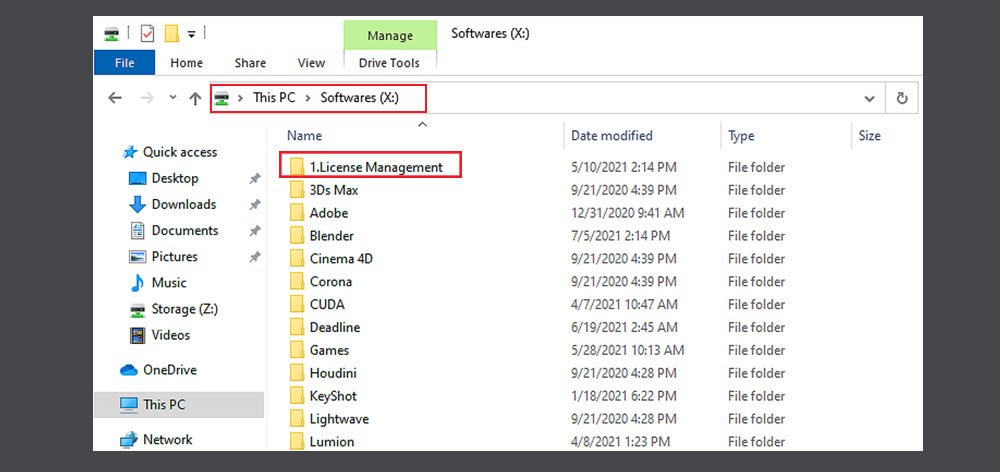Viewport: 1000px width, 472px height.
Task: Click This PC in the address bar
Action: pyautogui.click(x=274, y=98)
